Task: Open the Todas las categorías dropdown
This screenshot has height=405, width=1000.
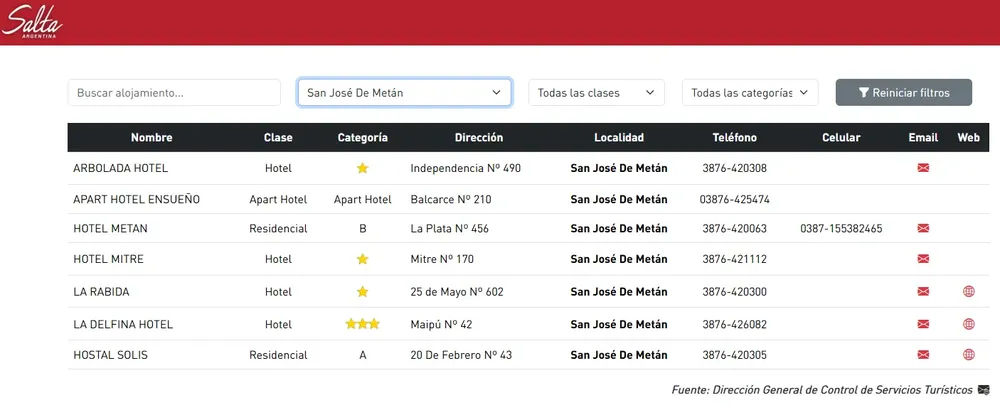Action: pyautogui.click(x=750, y=93)
